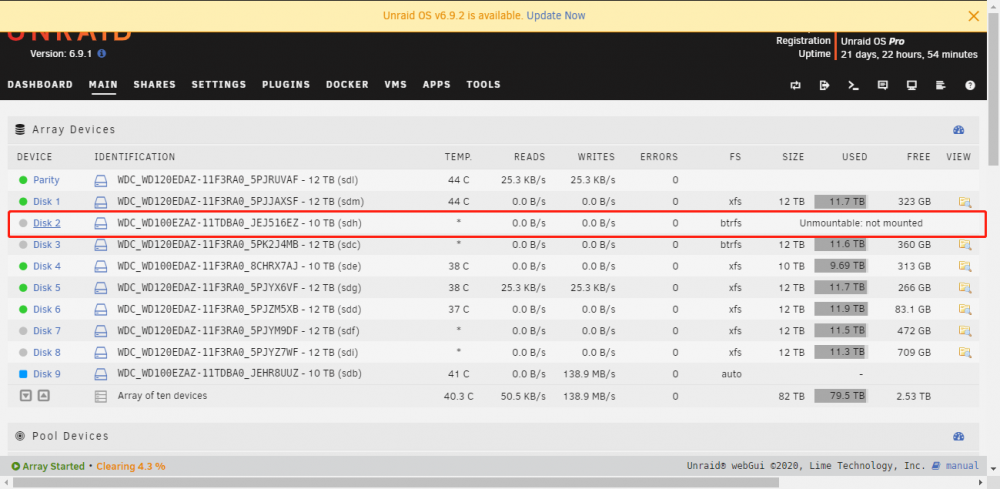Viewport: 1000px width, 489px height.
Task: Browse Disk 3 via its view folder icon
Action: [x=965, y=245]
